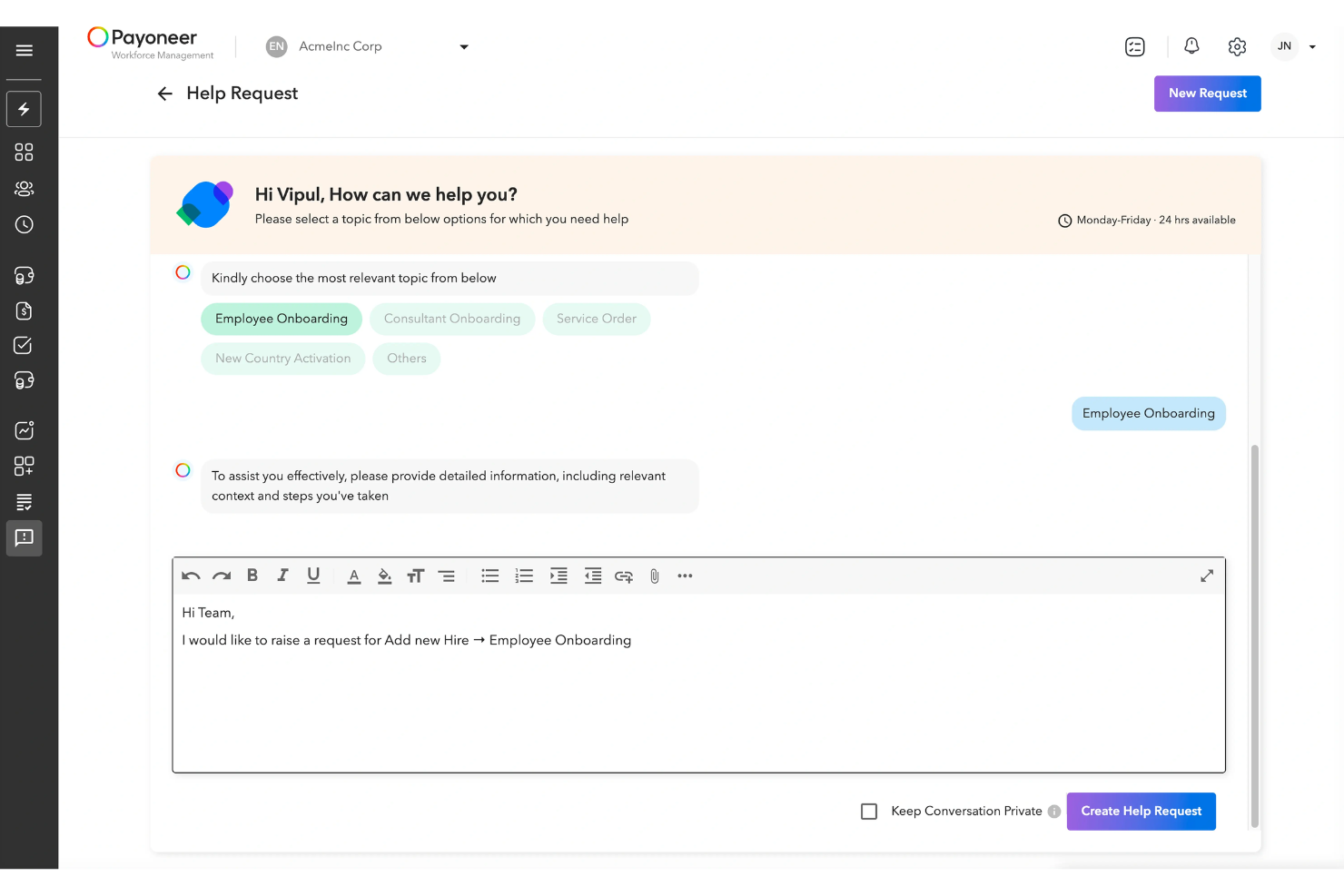Choose the Service Order topic chip
Image resolution: width=1344 pixels, height=896 pixels.
597,319
